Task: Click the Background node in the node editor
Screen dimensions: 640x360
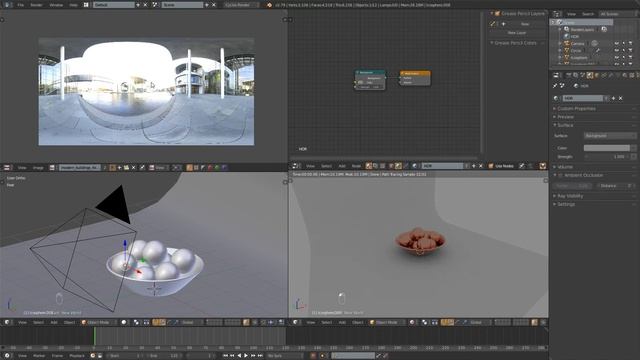Action: pyautogui.click(x=370, y=80)
